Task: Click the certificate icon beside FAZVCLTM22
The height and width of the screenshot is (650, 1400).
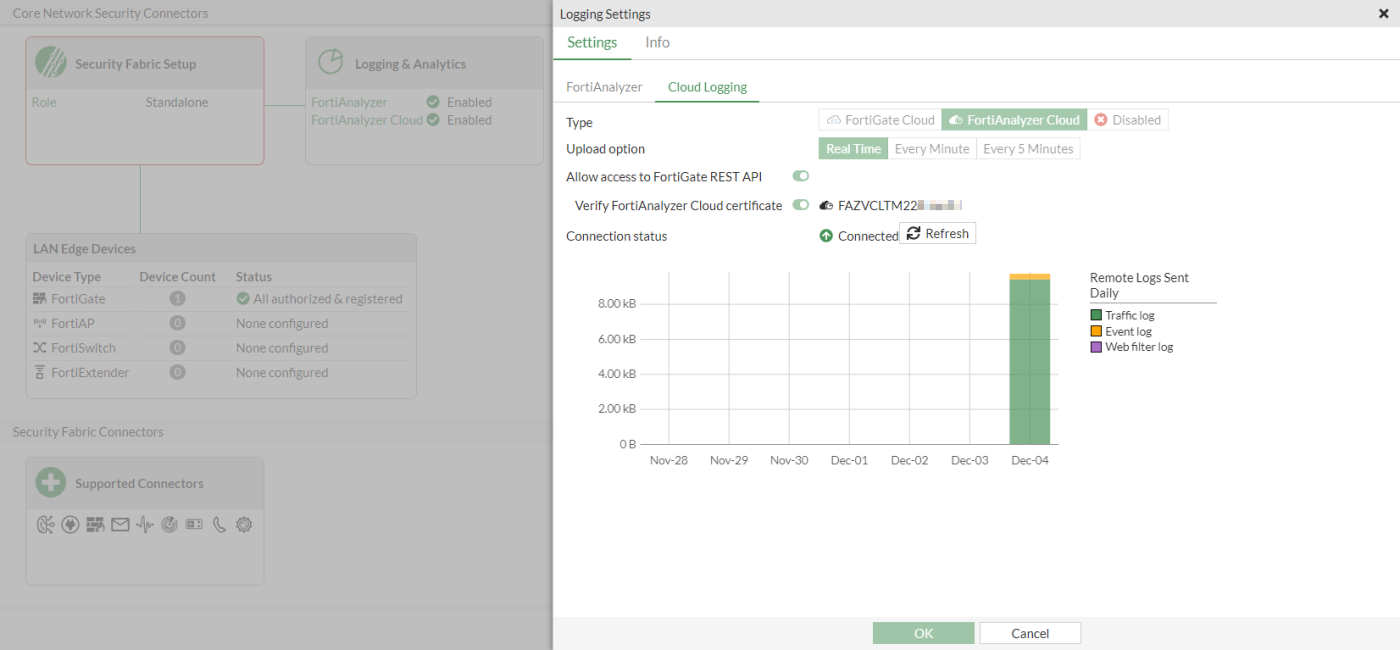Action: [x=825, y=205]
